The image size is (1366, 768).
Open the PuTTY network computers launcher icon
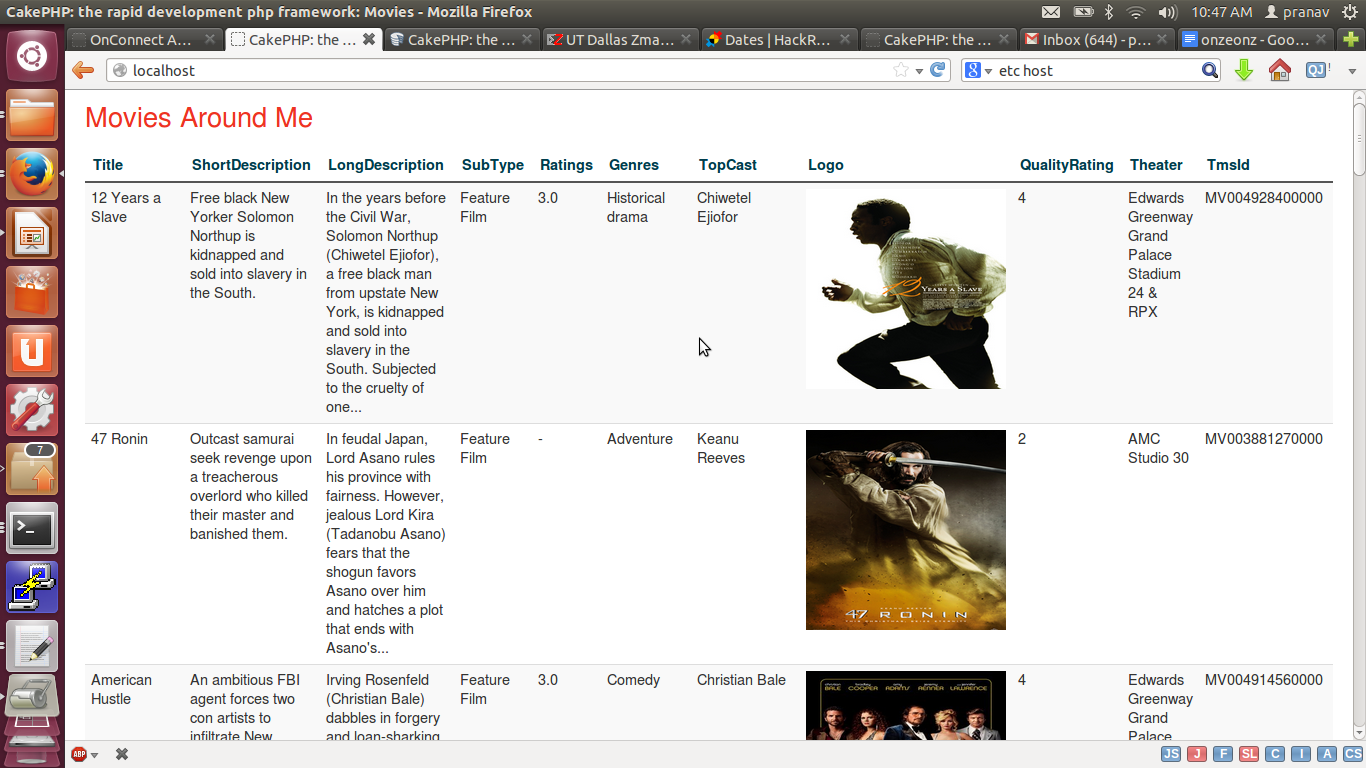click(32, 588)
